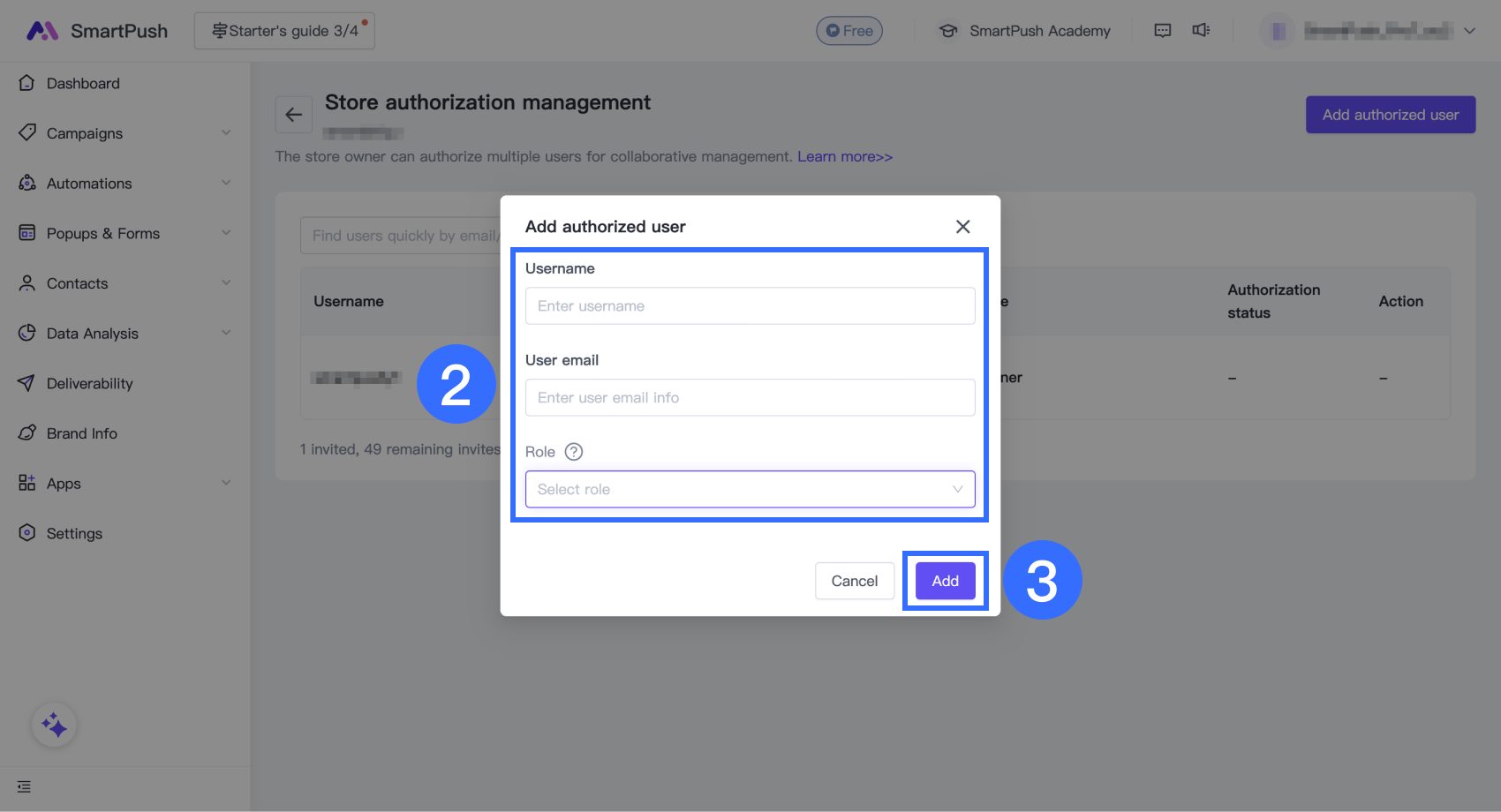Click the SmartPush logo
Image resolution: width=1501 pixels, height=812 pixels.
tap(97, 31)
